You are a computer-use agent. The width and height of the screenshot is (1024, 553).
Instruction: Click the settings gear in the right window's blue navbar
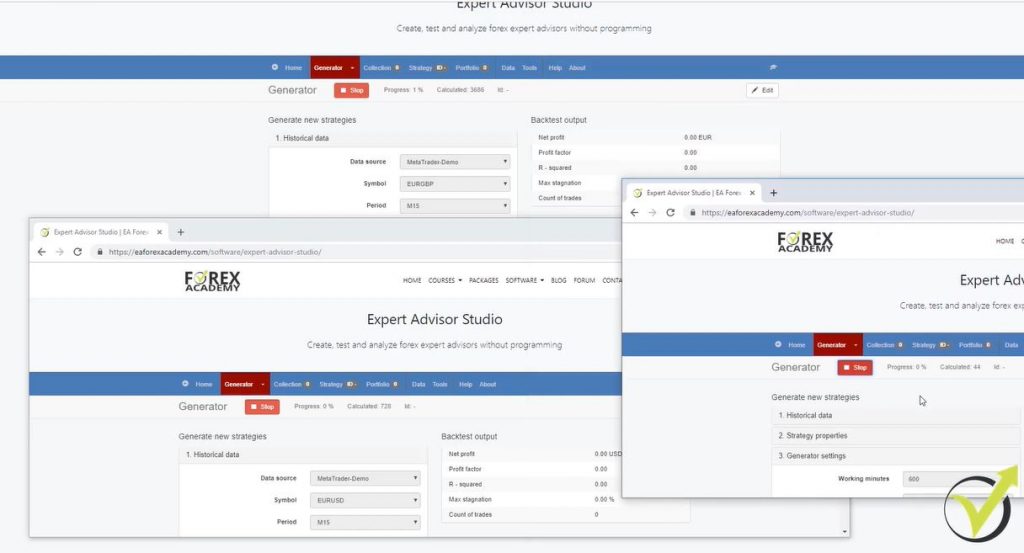point(778,344)
